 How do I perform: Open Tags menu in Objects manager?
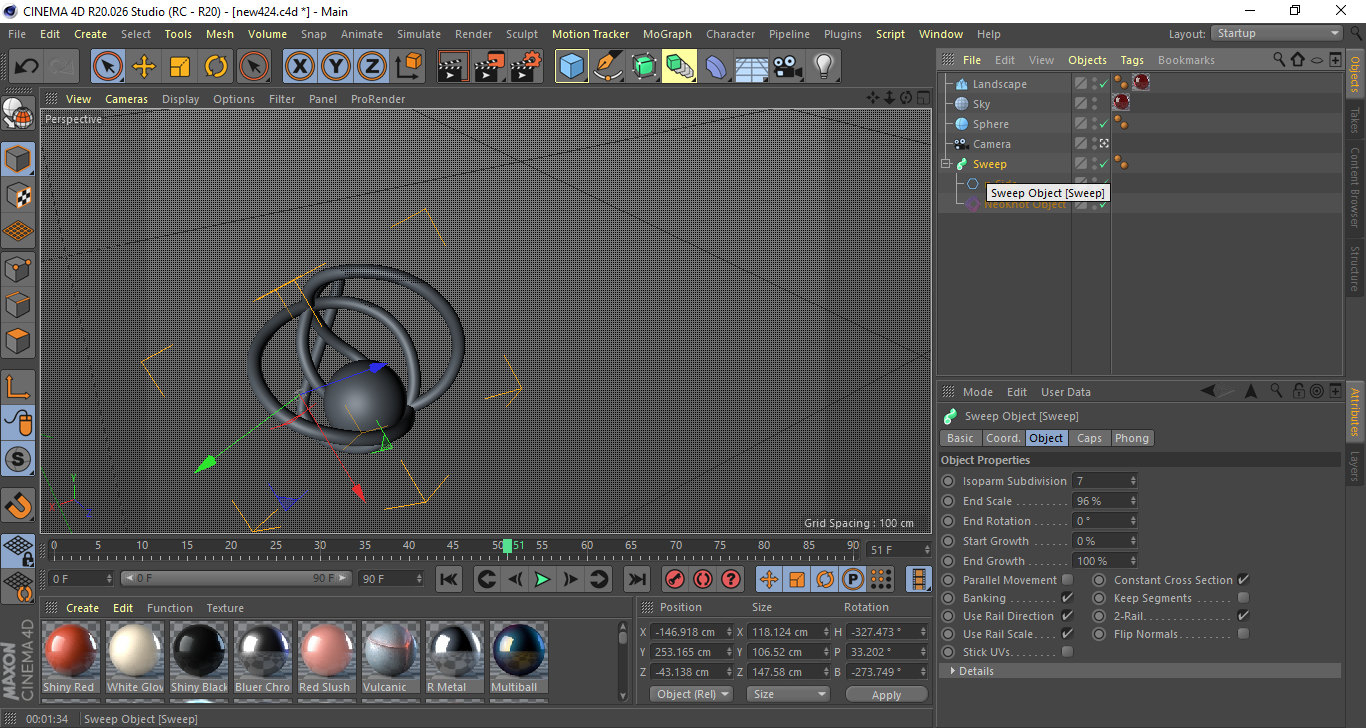(x=1131, y=60)
